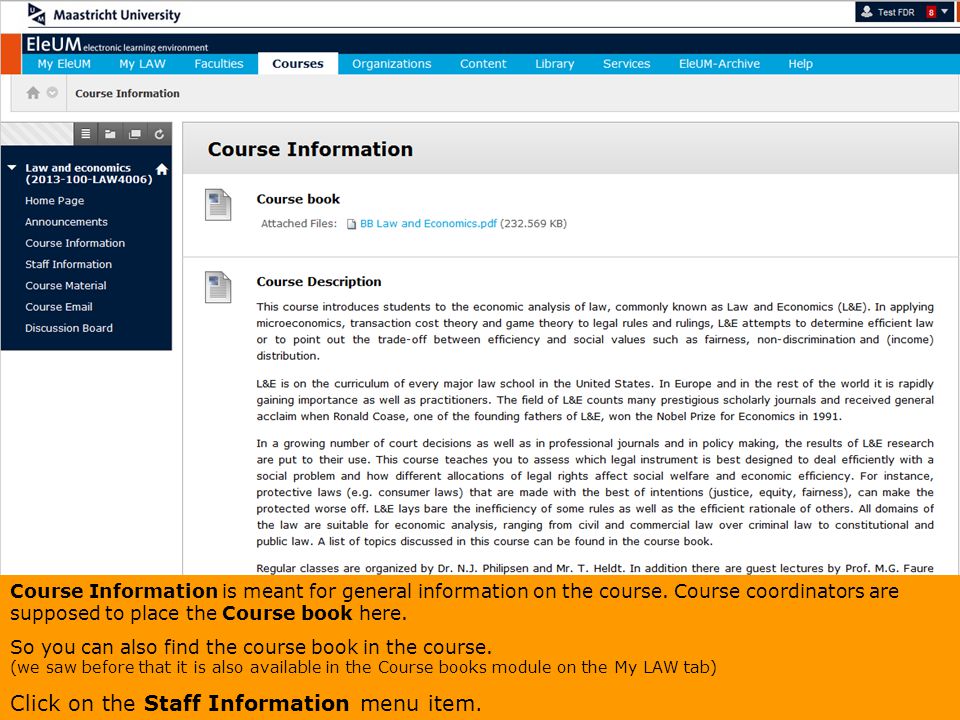Select Course Information in the course menu

[x=75, y=243]
